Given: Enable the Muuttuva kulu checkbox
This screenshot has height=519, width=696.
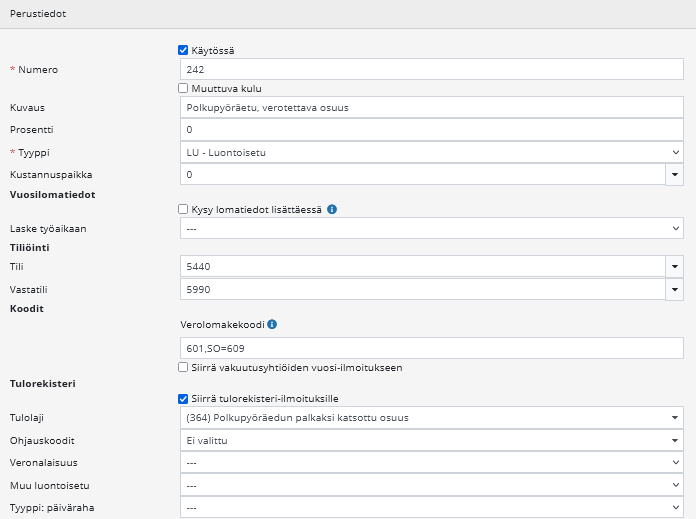Looking at the screenshot, I should point(183,88).
